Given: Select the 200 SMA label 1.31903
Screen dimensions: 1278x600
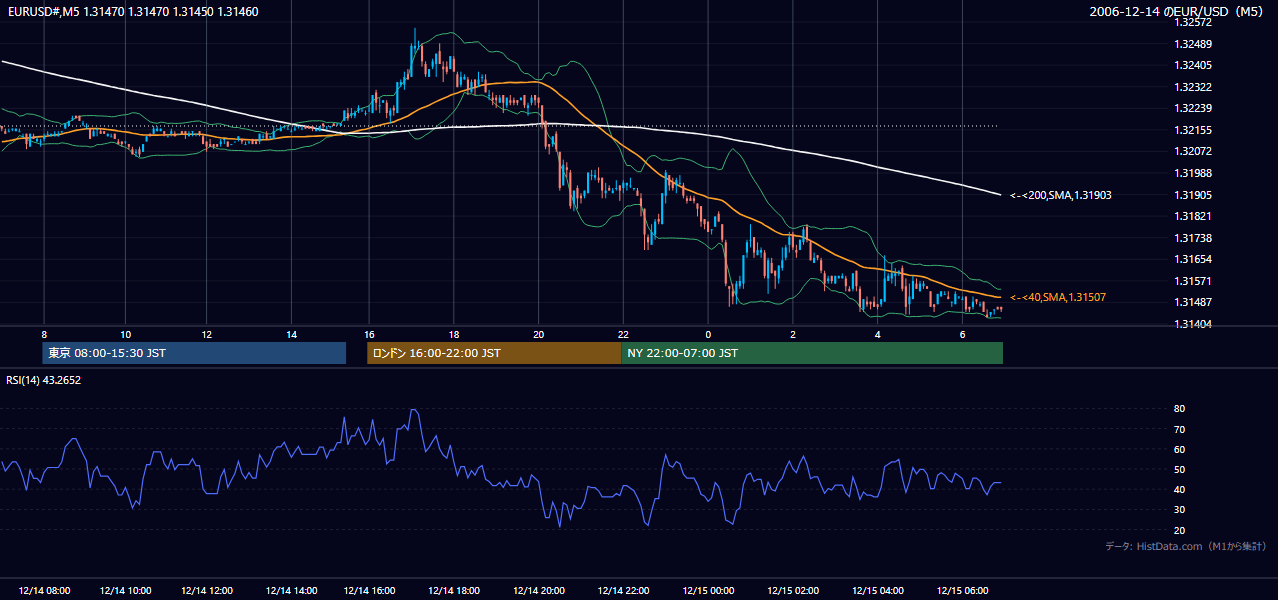Looking at the screenshot, I should click(x=1061, y=195).
